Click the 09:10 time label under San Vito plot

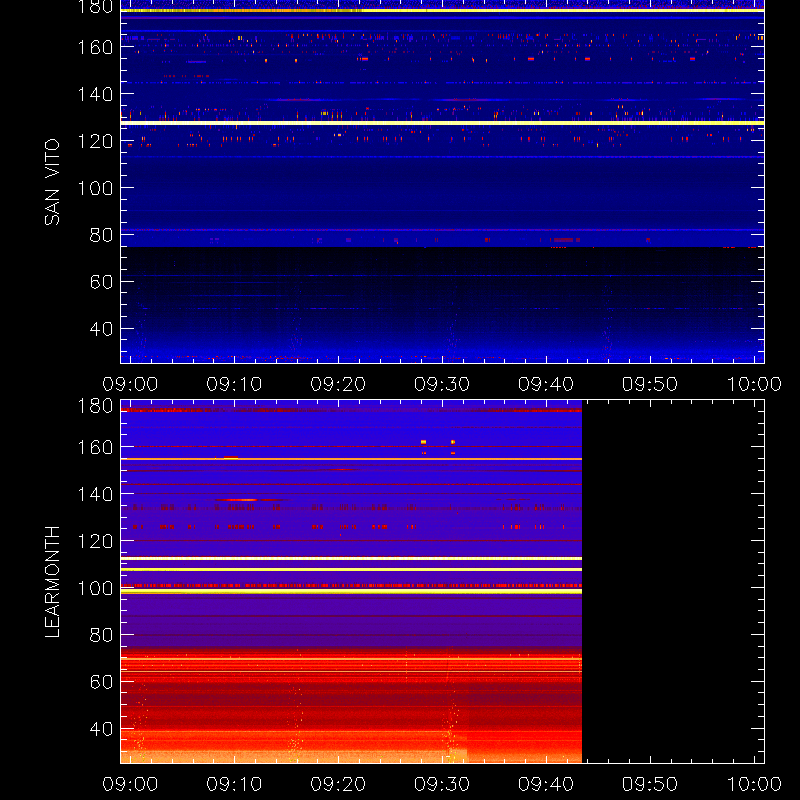pos(234,384)
